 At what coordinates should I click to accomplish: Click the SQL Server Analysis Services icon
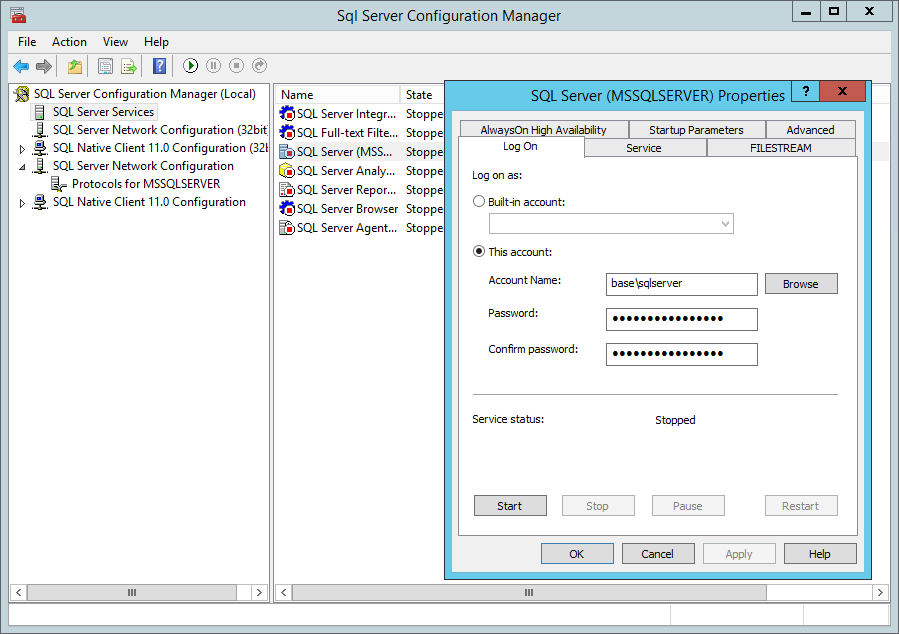coord(287,171)
